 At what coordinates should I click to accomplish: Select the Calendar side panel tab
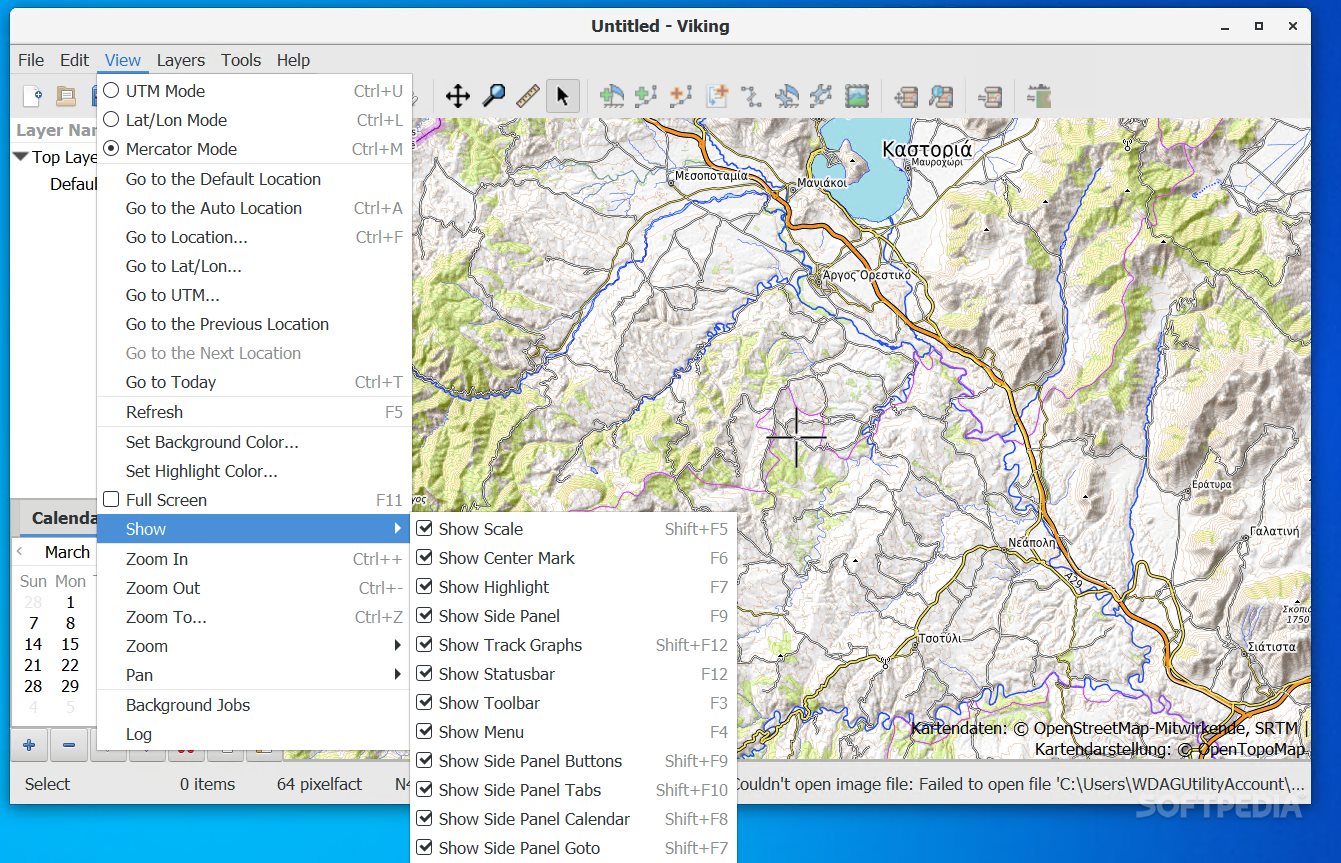[x=58, y=518]
